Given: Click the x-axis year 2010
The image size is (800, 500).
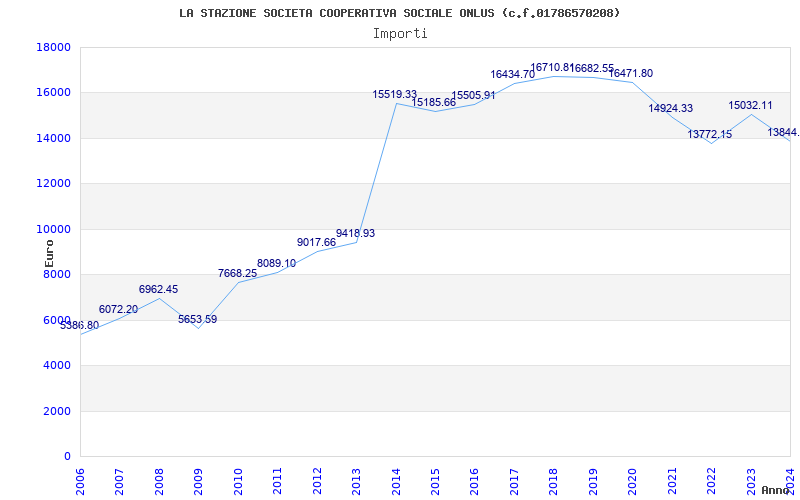Looking at the screenshot, I should point(238,481).
